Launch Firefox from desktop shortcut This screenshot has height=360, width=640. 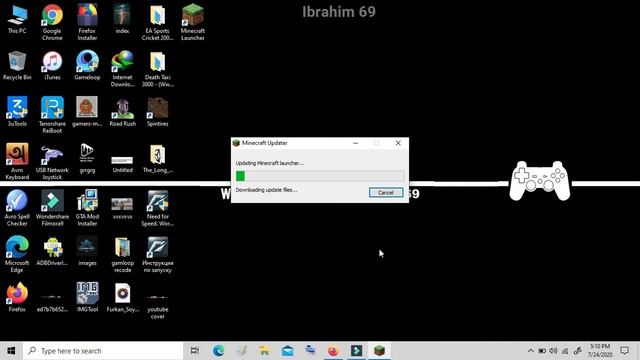pyautogui.click(x=17, y=298)
